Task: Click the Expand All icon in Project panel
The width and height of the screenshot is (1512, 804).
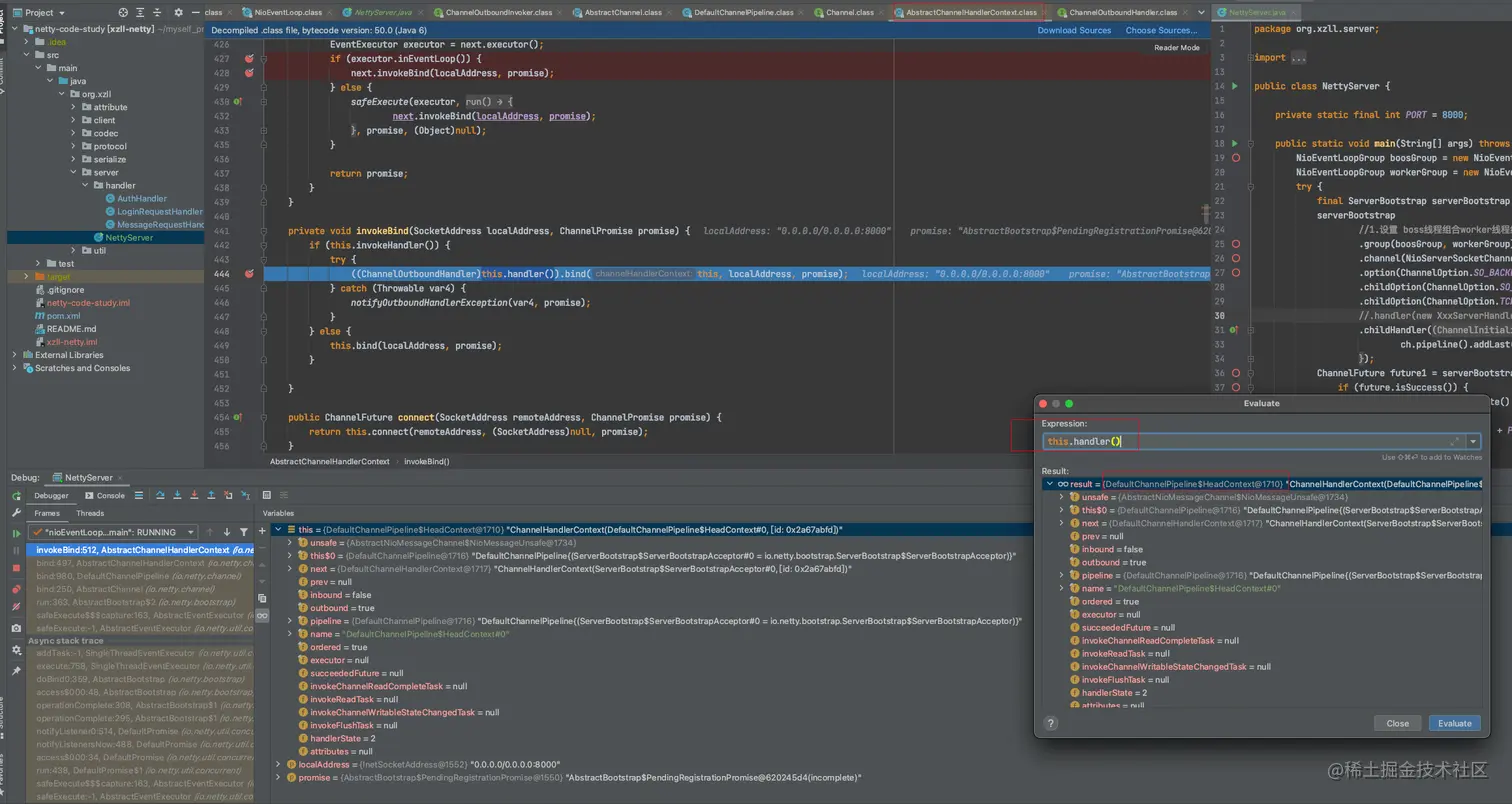Action: point(142,12)
